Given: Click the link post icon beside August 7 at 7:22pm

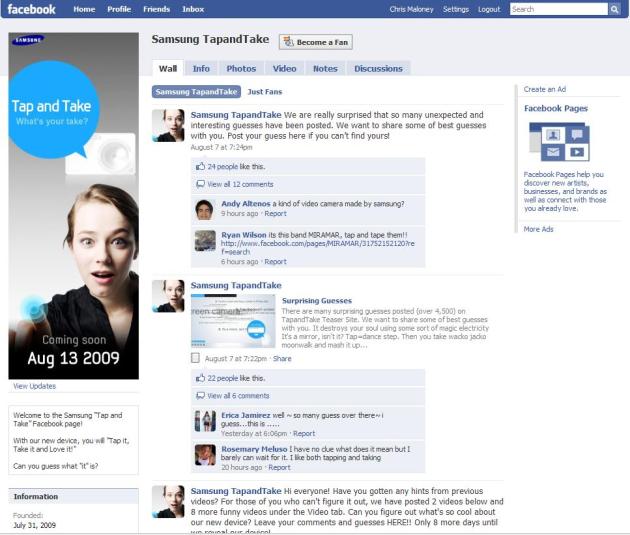Looking at the screenshot, I should pos(195,358).
